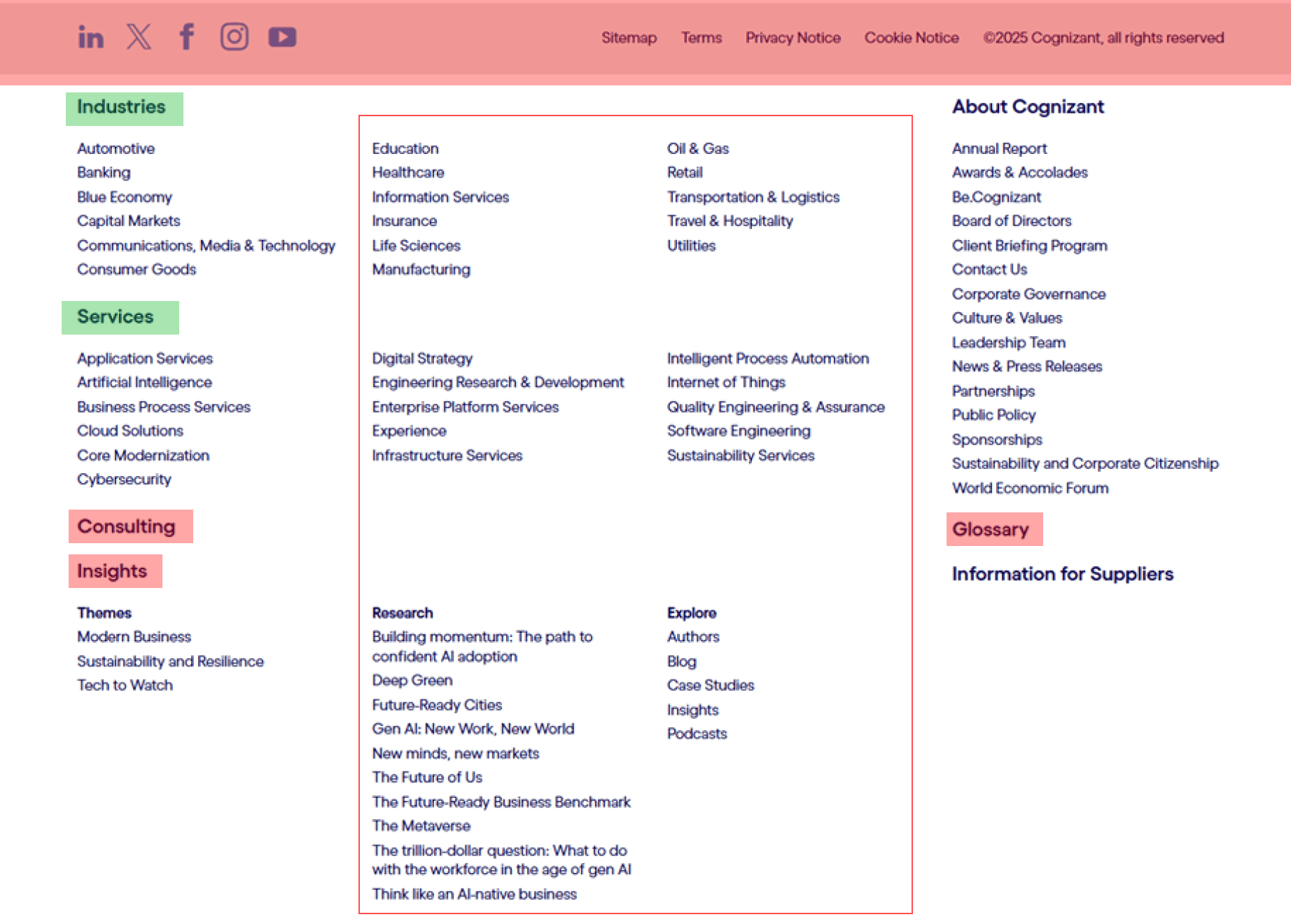Open News & Press Releases
1291x924 pixels.
point(1027,367)
